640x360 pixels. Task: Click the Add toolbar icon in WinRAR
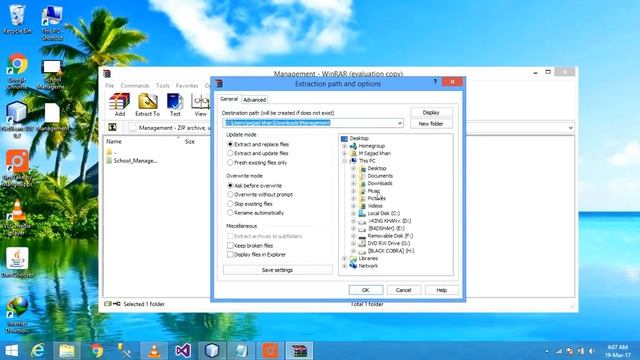(120, 105)
